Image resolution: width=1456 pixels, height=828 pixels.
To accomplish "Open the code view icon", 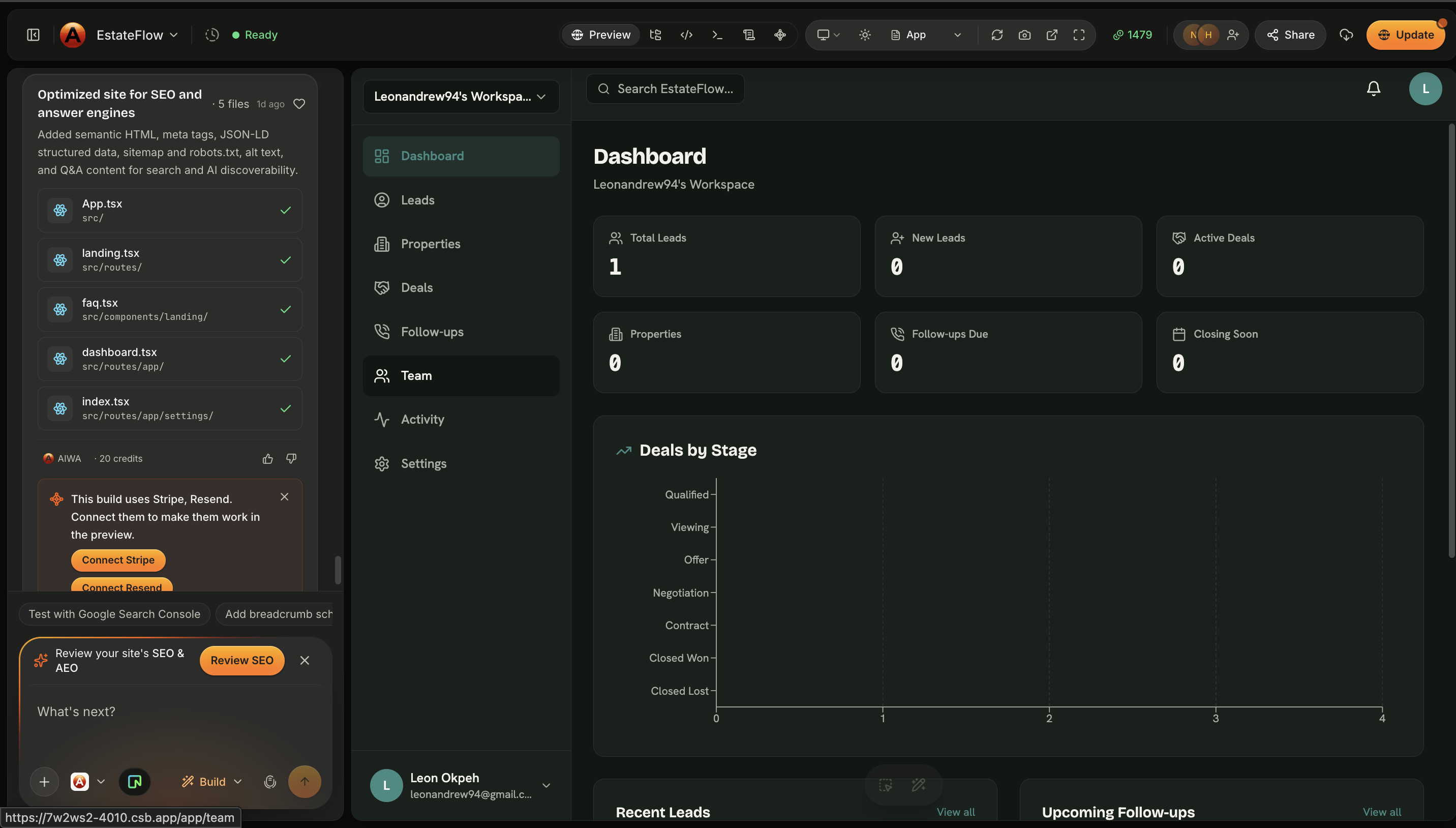I will click(686, 35).
